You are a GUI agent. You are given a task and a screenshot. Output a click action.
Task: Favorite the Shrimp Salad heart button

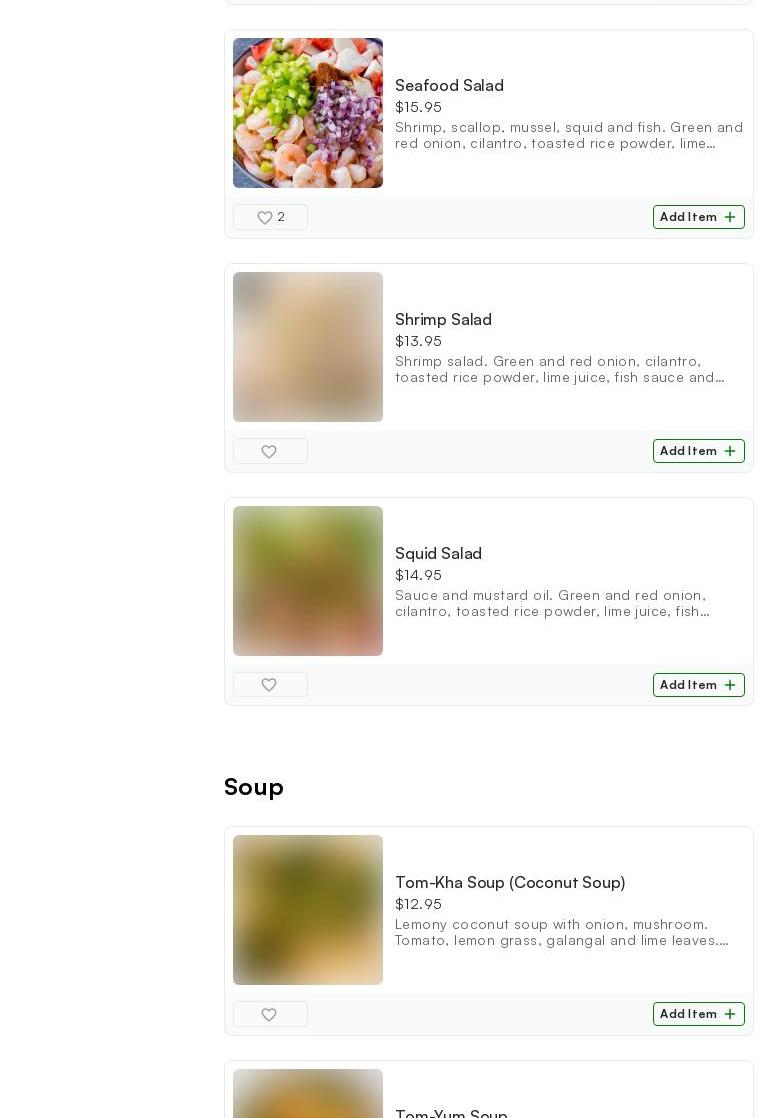tap(270, 451)
